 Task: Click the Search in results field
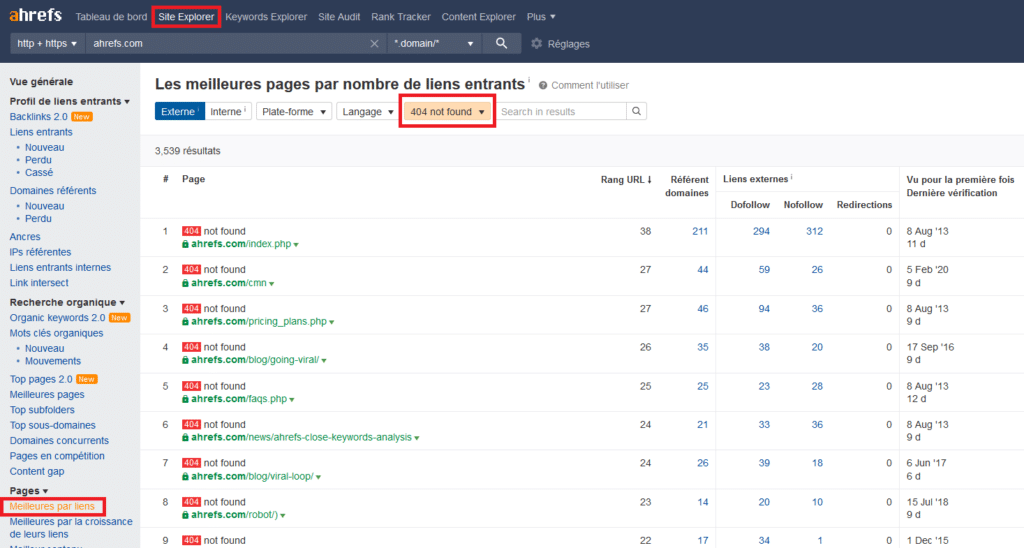[x=561, y=111]
